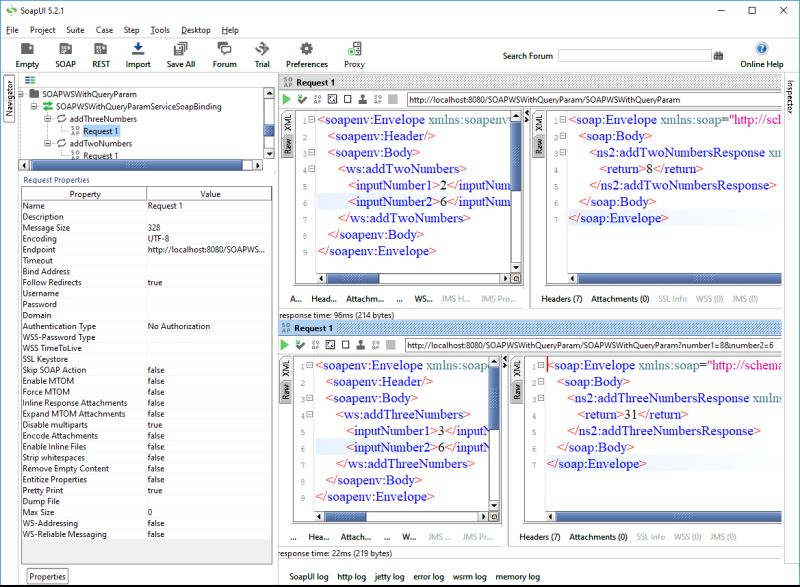Submit the top request with green play button

pos(287,100)
